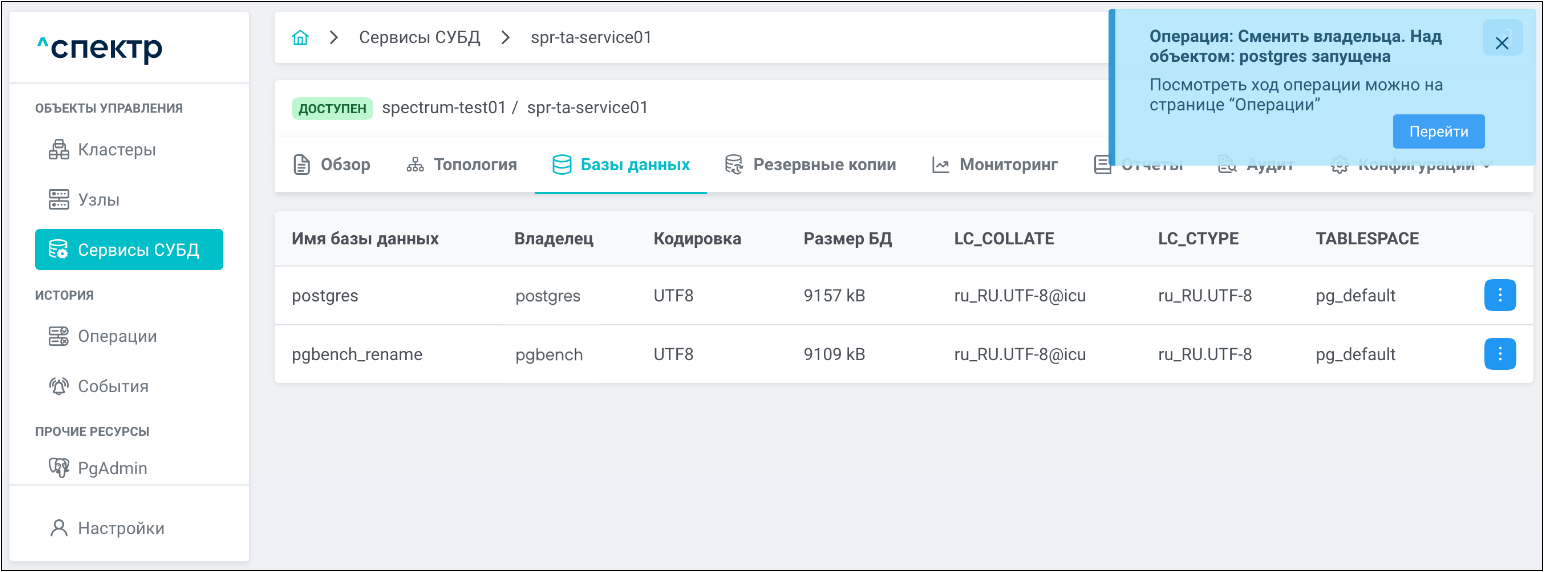Open the Мониторинг tab
1544x572 pixels.
[x=995, y=165]
